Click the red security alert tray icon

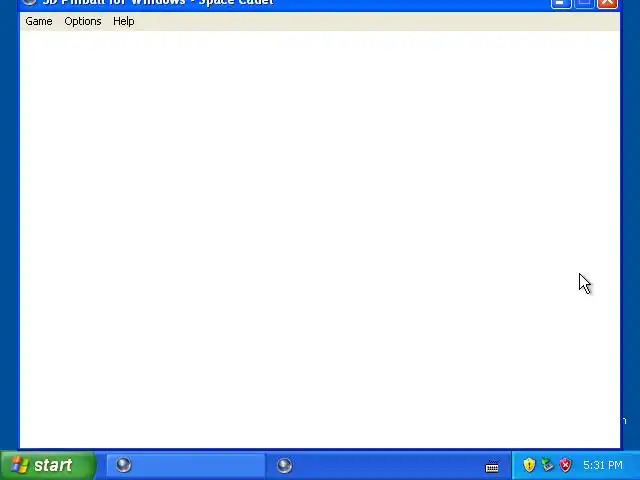pyautogui.click(x=566, y=465)
